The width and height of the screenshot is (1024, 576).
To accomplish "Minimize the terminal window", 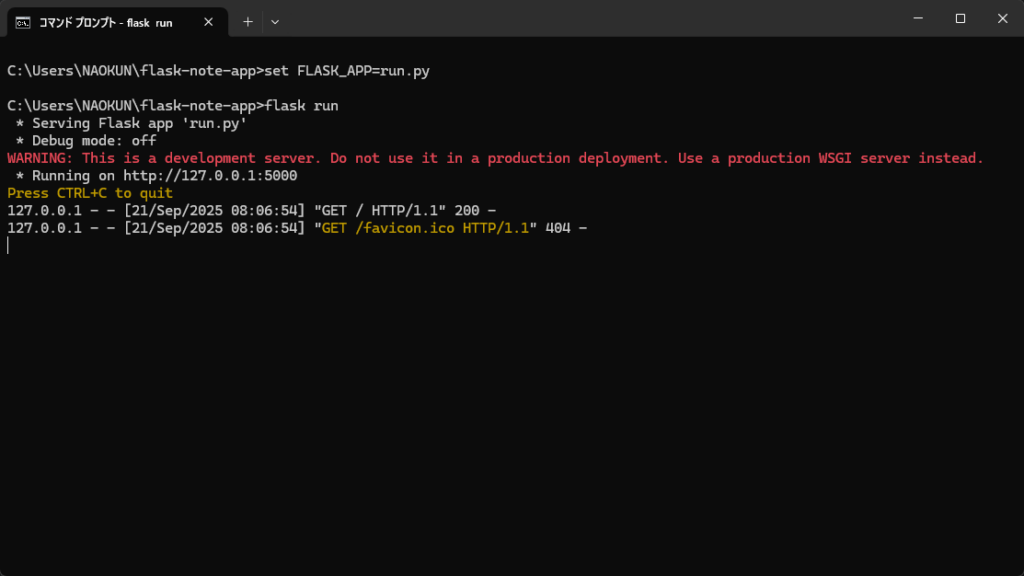I will (918, 18).
